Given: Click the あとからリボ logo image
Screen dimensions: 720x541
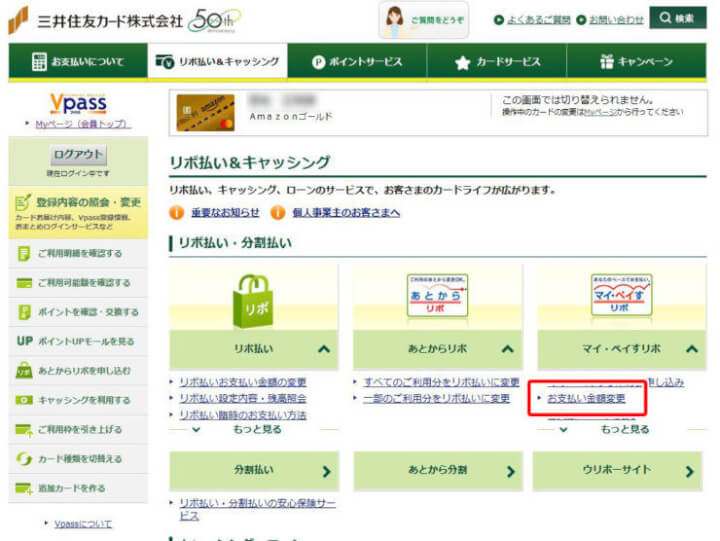Looking at the screenshot, I should [x=438, y=296].
